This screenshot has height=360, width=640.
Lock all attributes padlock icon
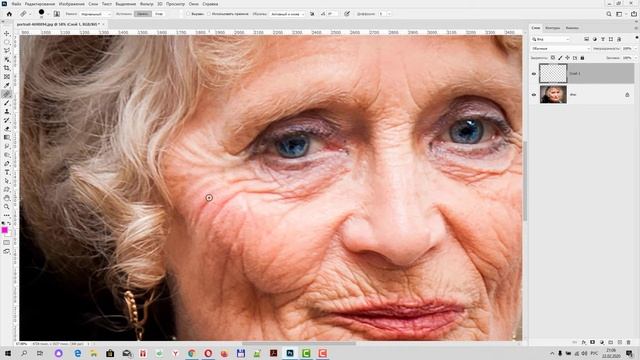[582, 58]
